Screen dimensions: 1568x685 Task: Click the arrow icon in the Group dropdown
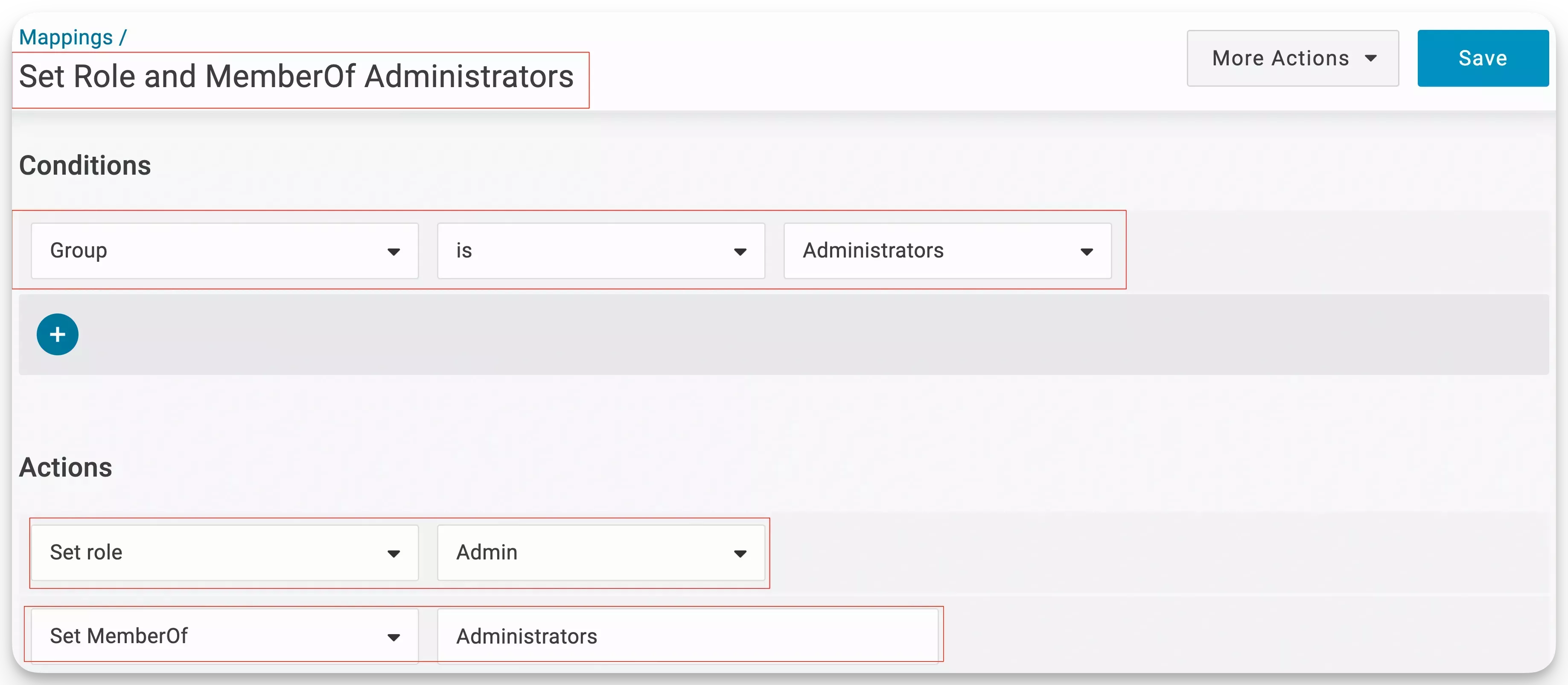point(394,252)
